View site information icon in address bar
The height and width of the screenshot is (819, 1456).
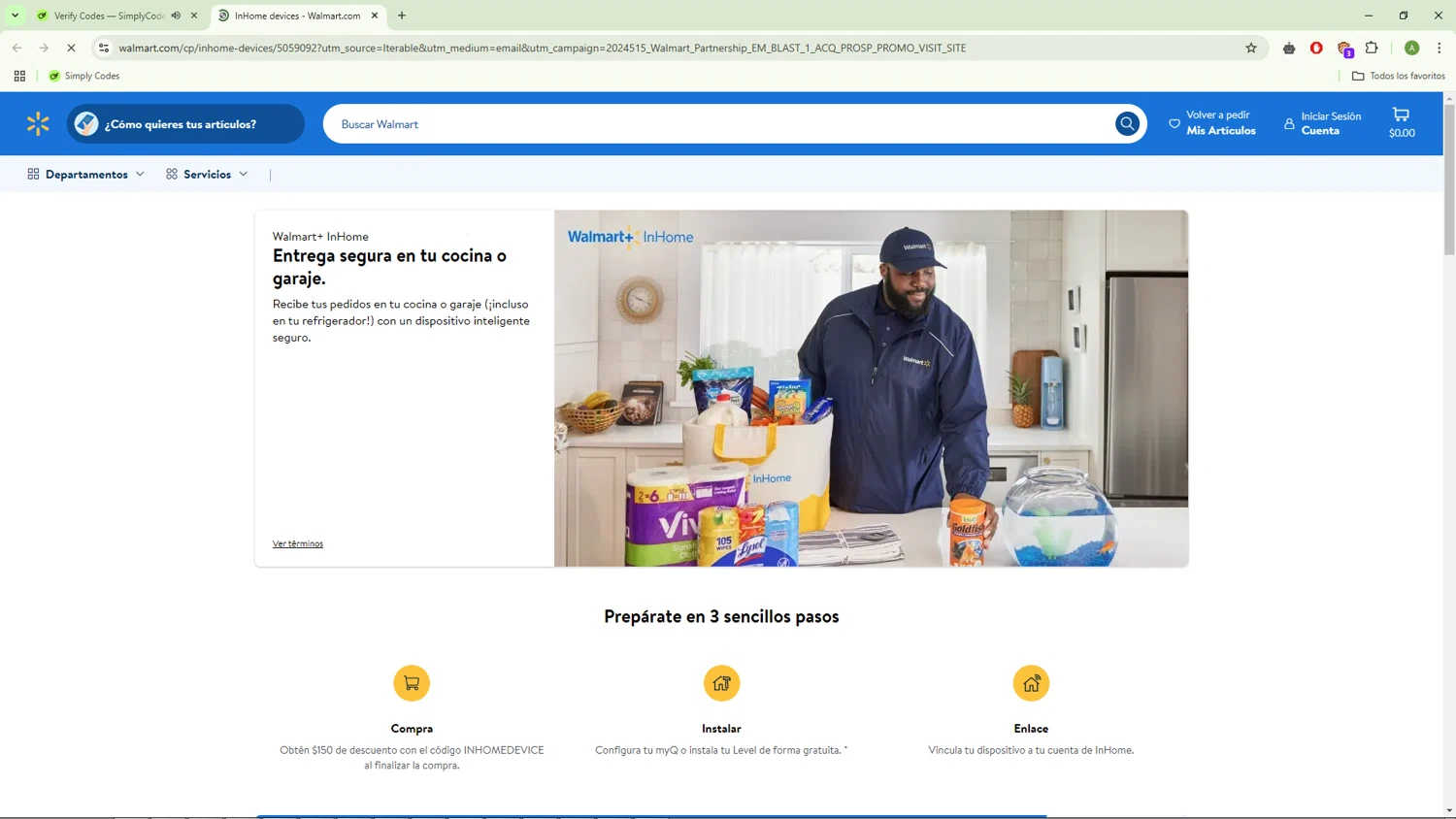pos(104,48)
